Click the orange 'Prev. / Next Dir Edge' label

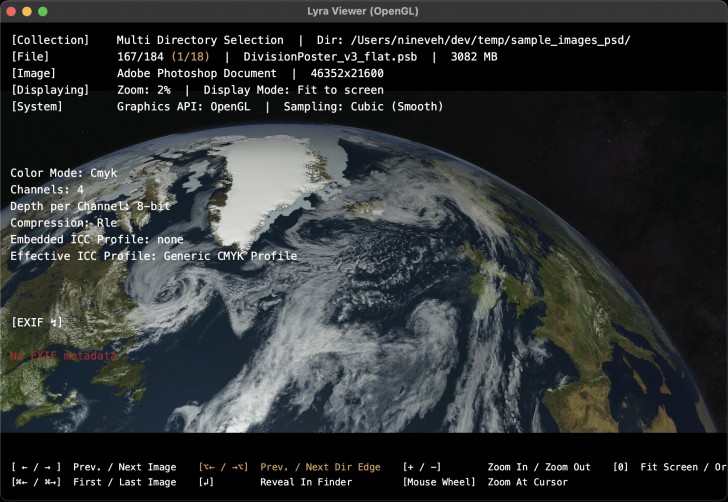tap(320, 467)
